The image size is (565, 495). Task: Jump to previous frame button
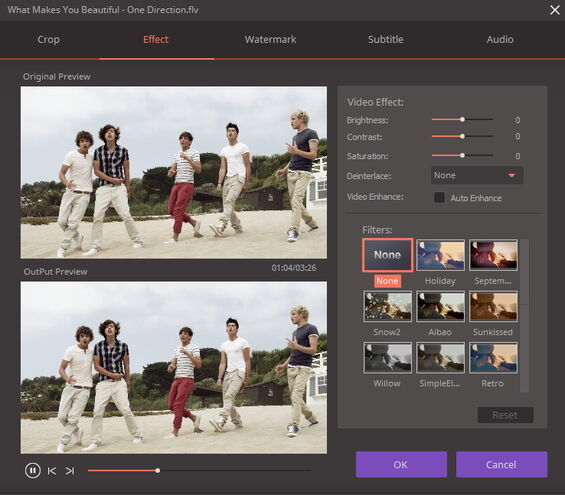(52, 471)
